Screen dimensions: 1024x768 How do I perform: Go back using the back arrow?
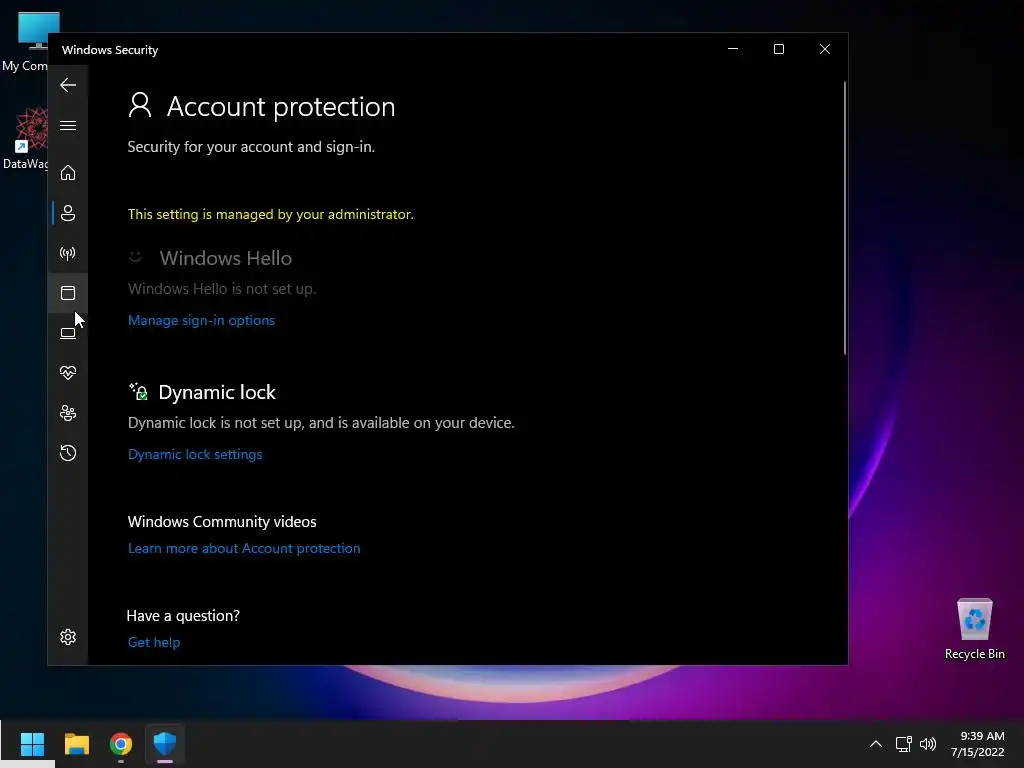click(x=68, y=85)
